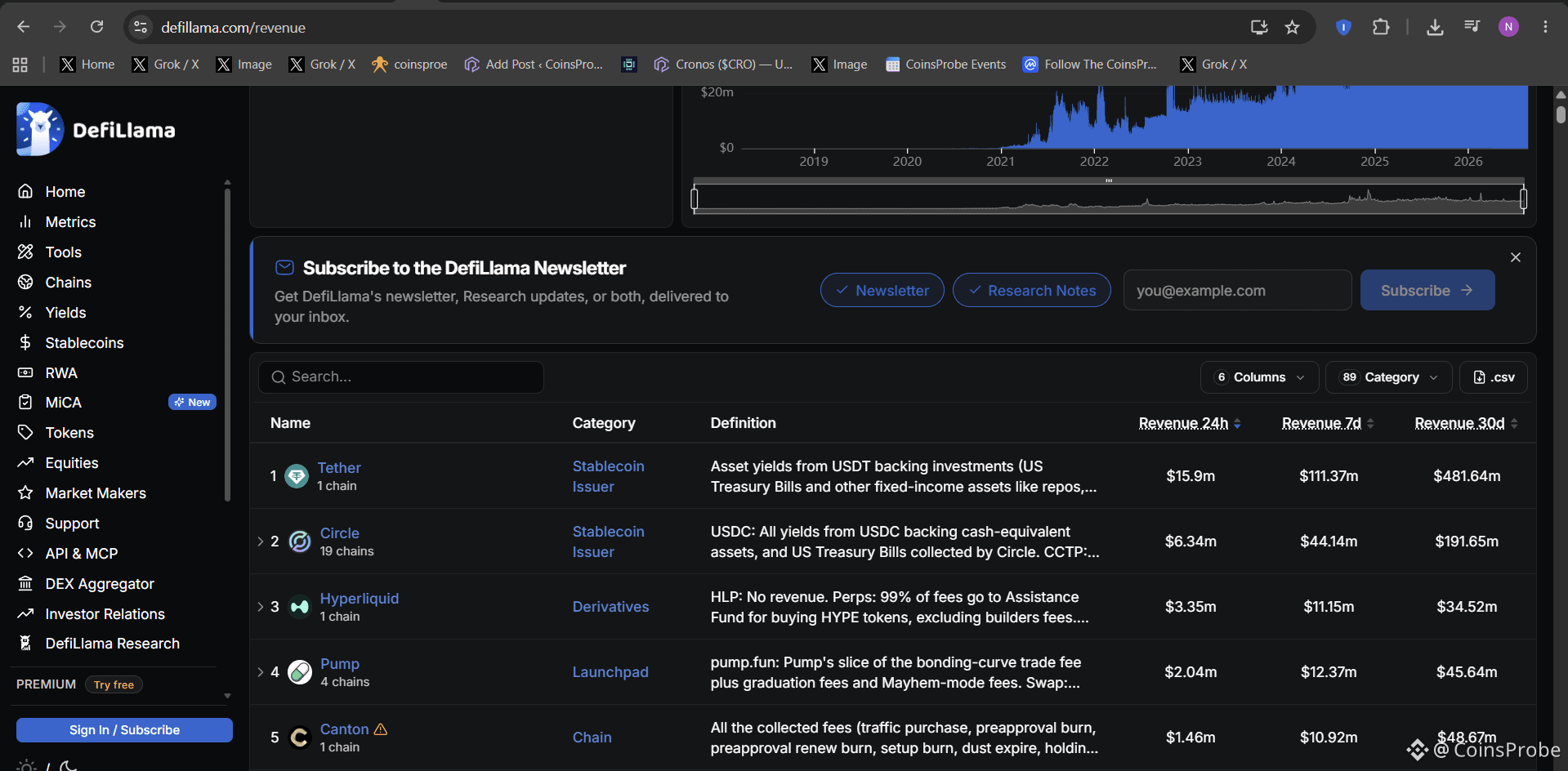Toggle the Newsletter subscription option
Viewport: 1568px width, 771px height.
point(882,291)
